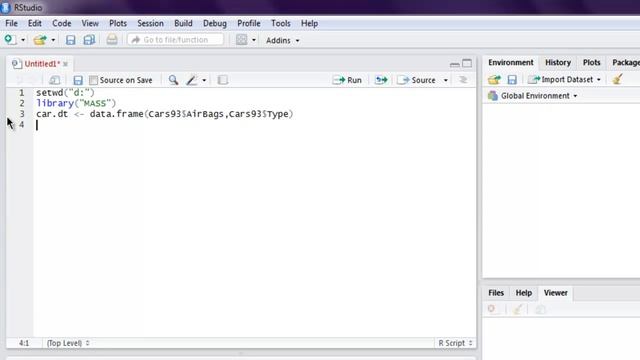Open the (Top Level) scope selector
The height and width of the screenshot is (360, 640).
68,343
